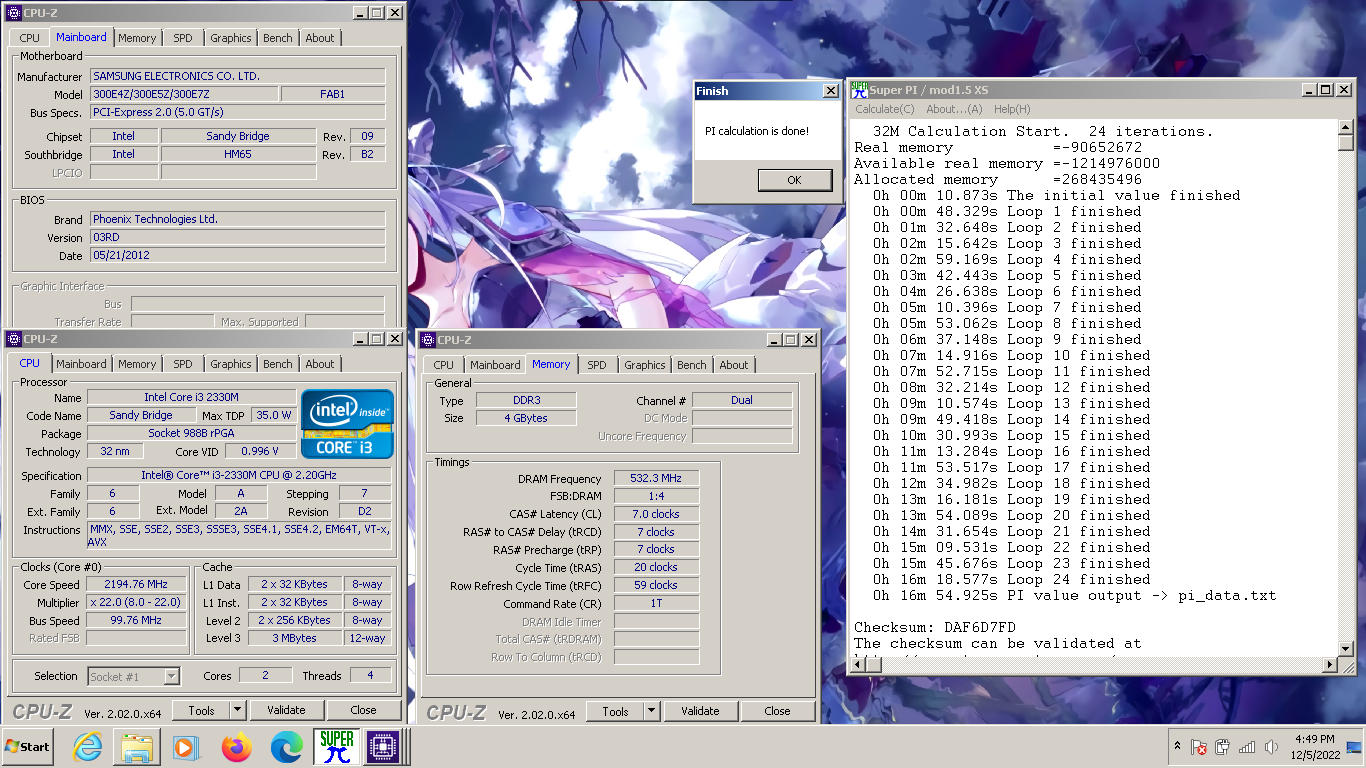Viewport: 1366px width, 768px height.
Task: Expand Tools dropdown arrow in CPU window
Action: point(238,710)
